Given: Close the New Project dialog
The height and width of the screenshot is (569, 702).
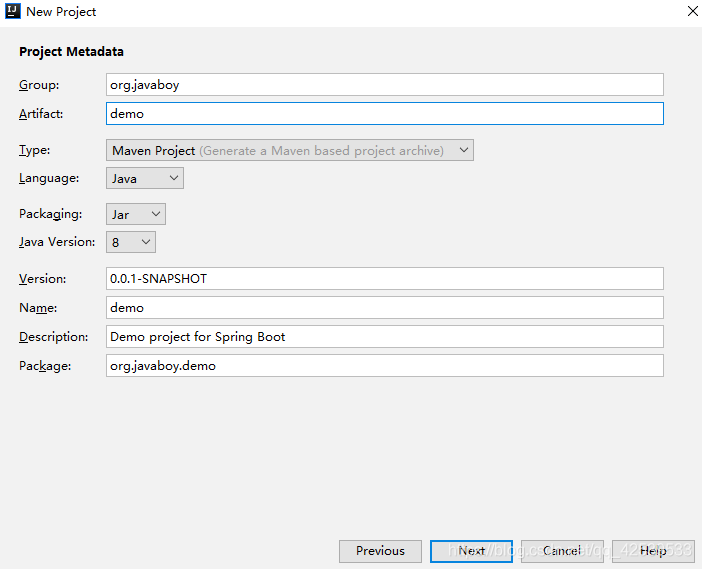Looking at the screenshot, I should click(x=692, y=11).
